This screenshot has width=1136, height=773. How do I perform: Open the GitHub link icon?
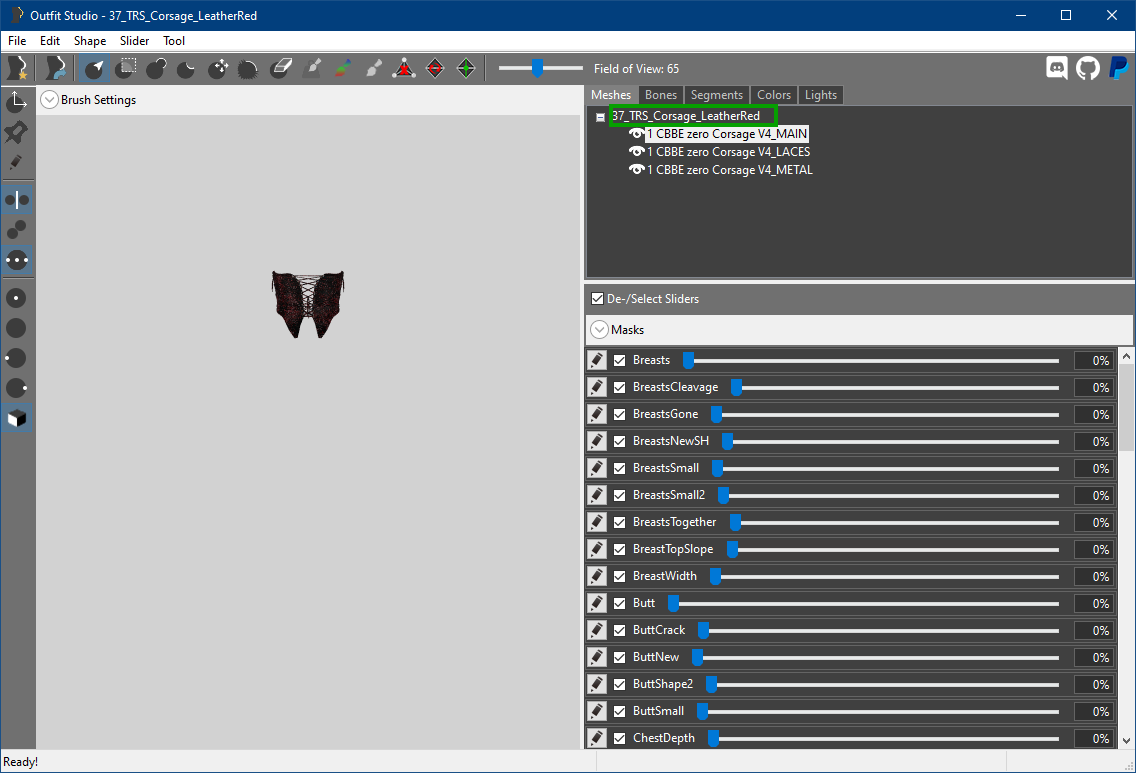[1087, 68]
